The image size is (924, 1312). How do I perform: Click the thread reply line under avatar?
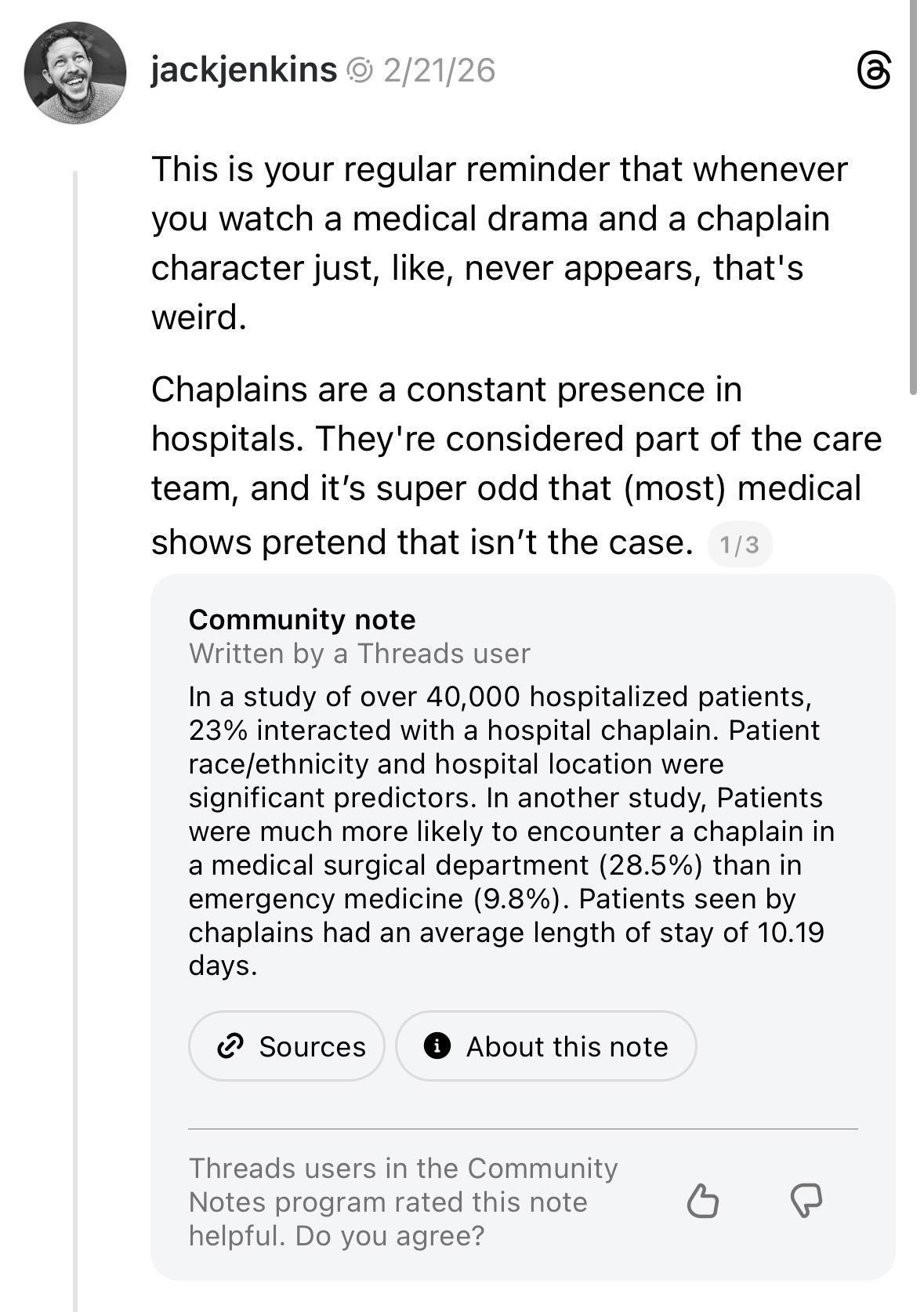[x=76, y=705]
